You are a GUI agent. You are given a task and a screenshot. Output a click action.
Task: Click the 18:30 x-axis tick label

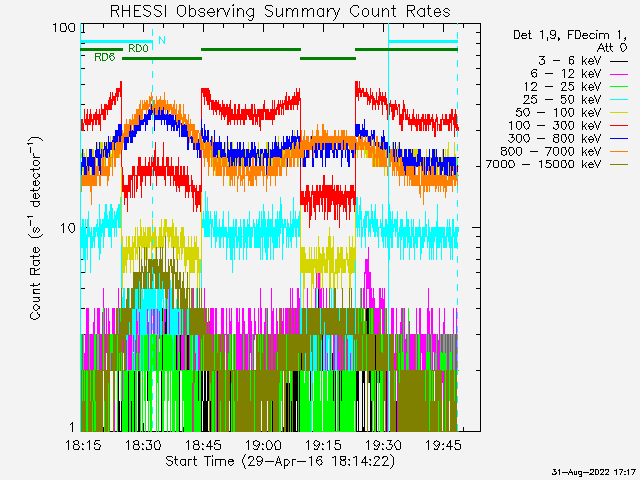143,445
